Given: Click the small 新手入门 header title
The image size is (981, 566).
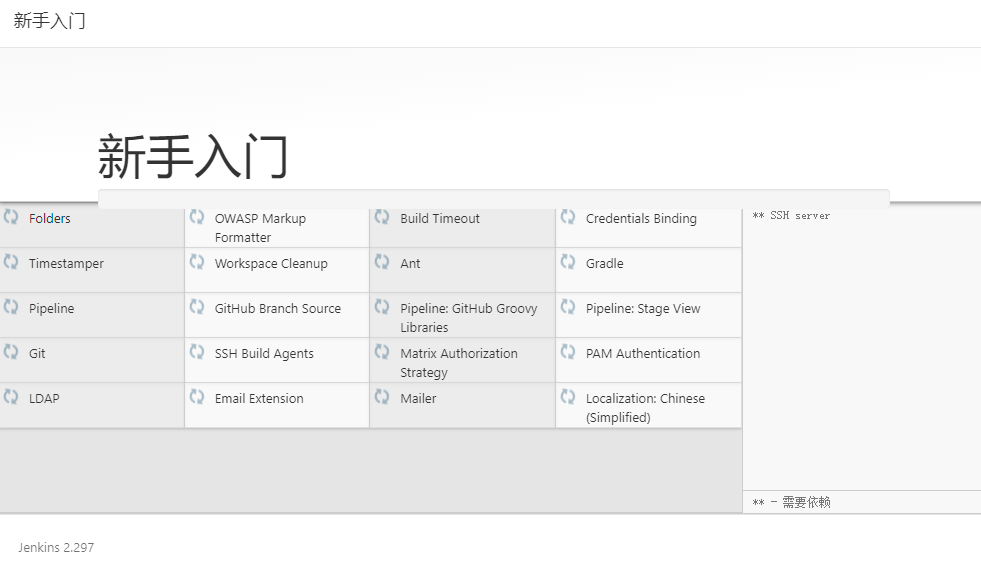Looking at the screenshot, I should pos(49,21).
